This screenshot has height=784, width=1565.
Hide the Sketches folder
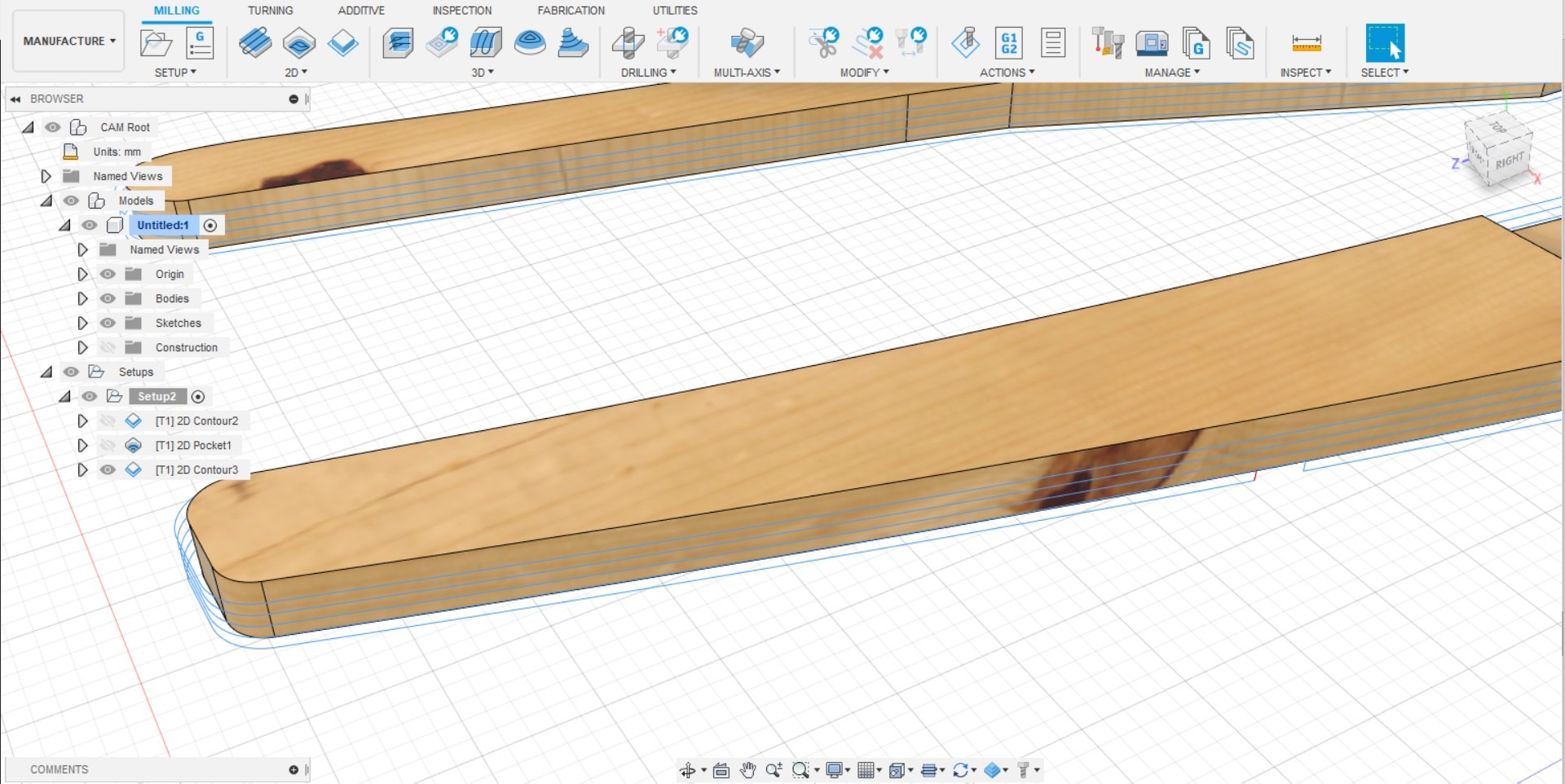(x=108, y=323)
